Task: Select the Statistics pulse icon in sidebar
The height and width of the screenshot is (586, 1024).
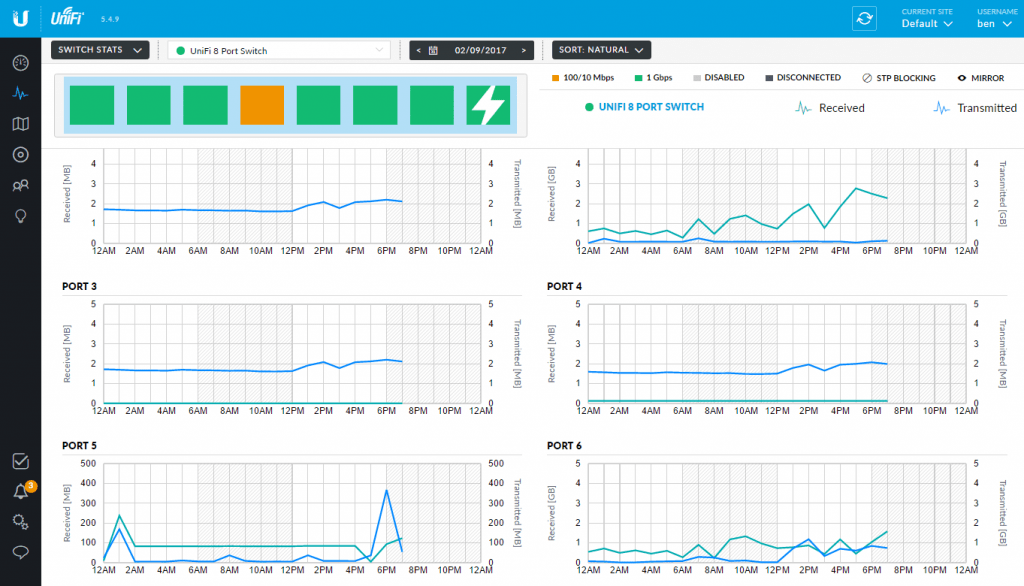Action: pyautogui.click(x=20, y=94)
